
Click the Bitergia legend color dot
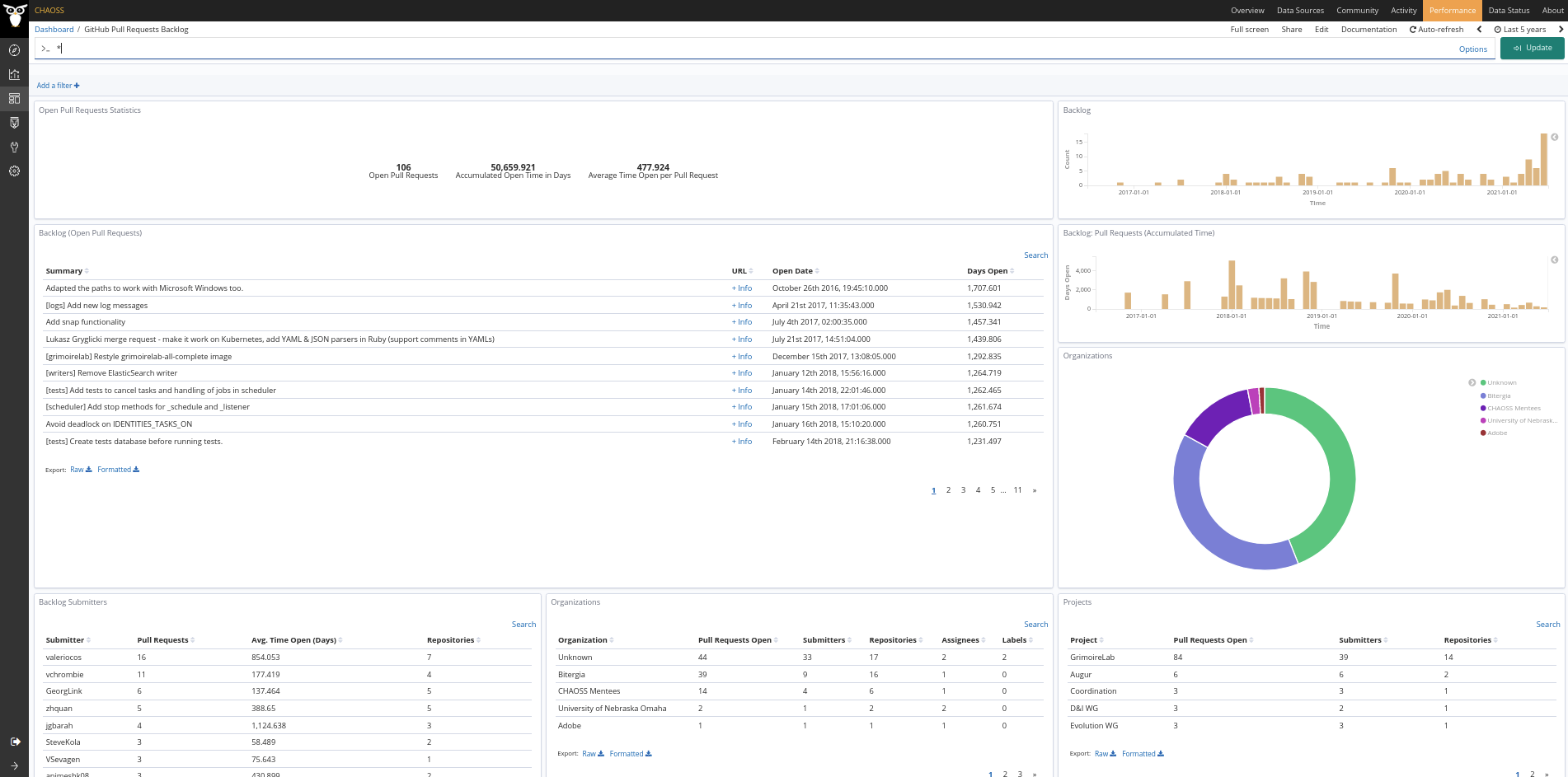tap(1483, 396)
